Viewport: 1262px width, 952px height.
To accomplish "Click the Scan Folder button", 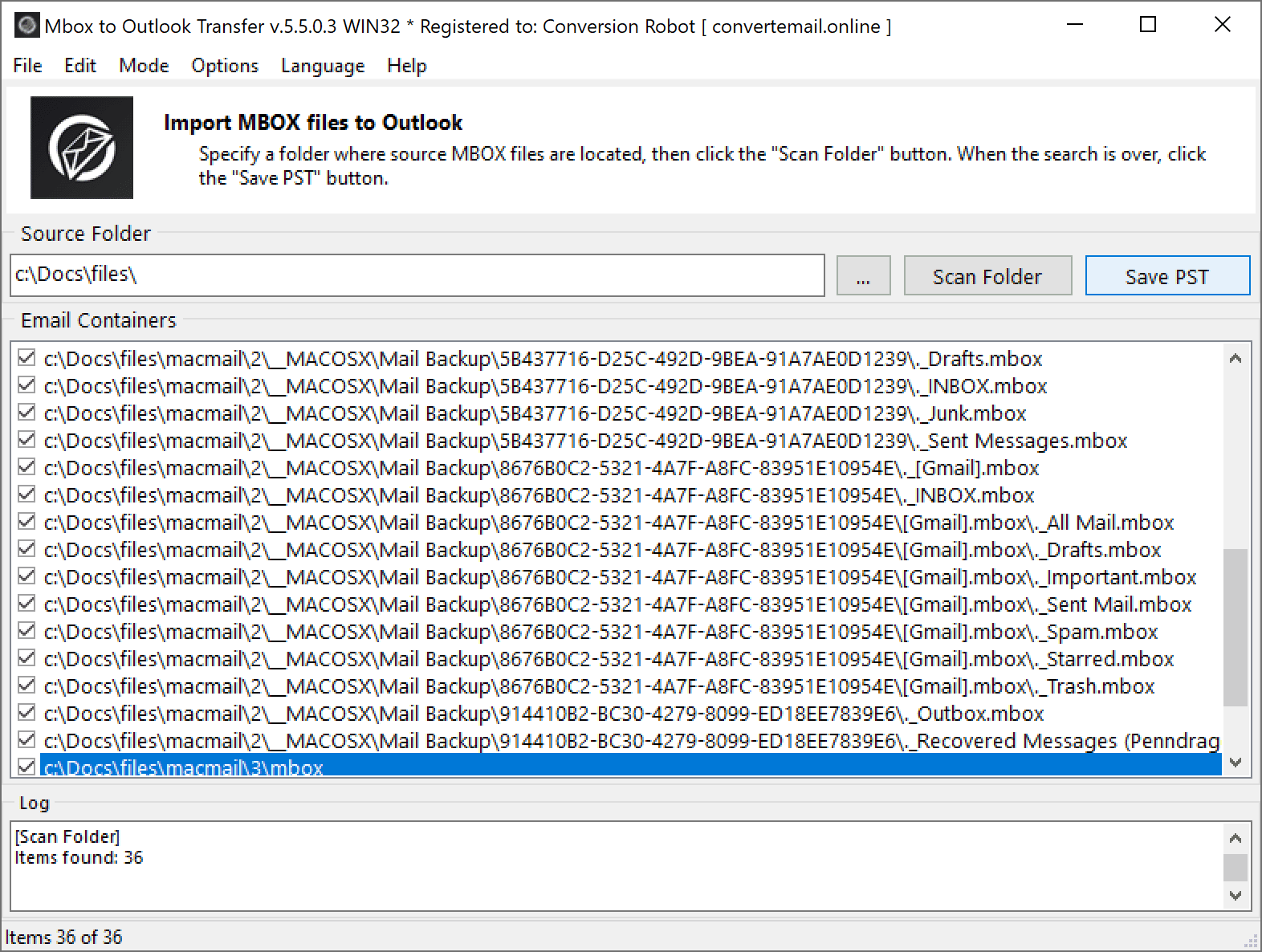I will pyautogui.click(x=987, y=276).
